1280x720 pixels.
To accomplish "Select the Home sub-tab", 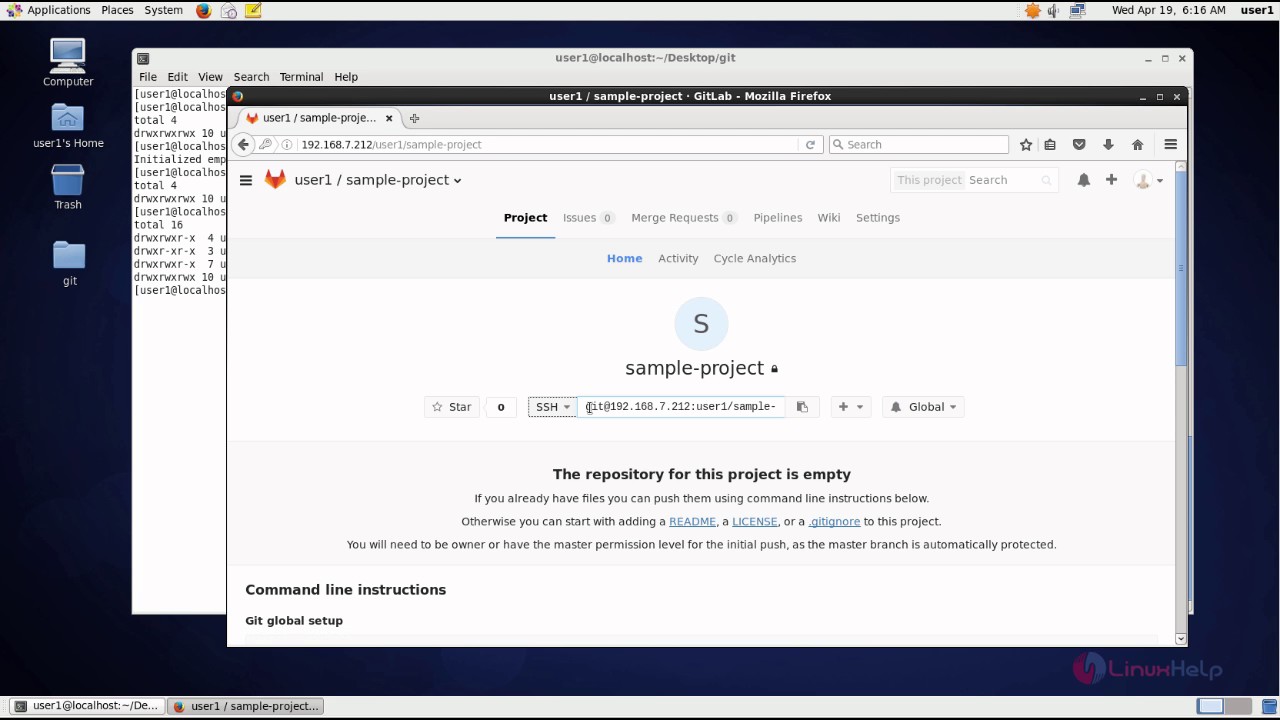I will [x=625, y=258].
